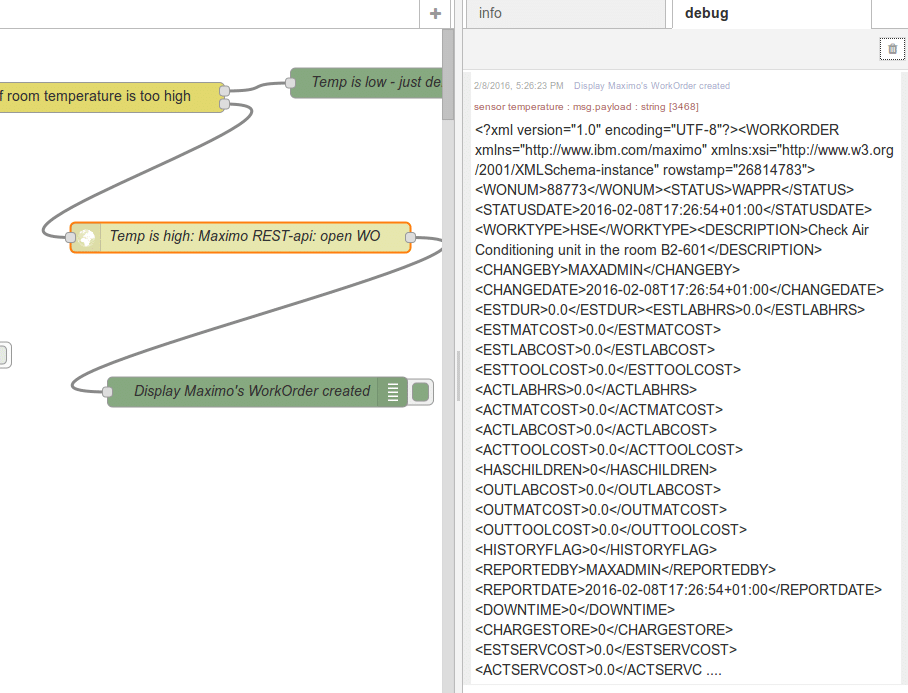
Task: Click the list icon on Display WorkOrder node
Action: coord(393,392)
